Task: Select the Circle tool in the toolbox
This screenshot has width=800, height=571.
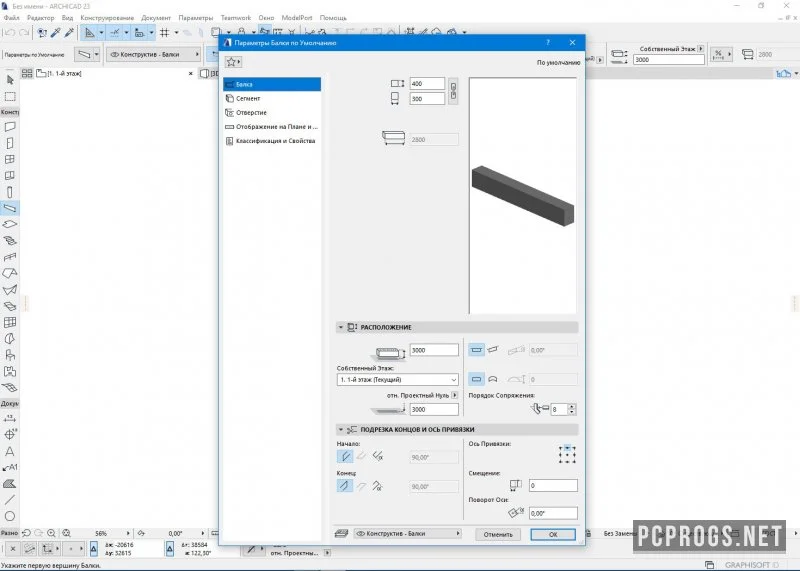Action: 10,516
